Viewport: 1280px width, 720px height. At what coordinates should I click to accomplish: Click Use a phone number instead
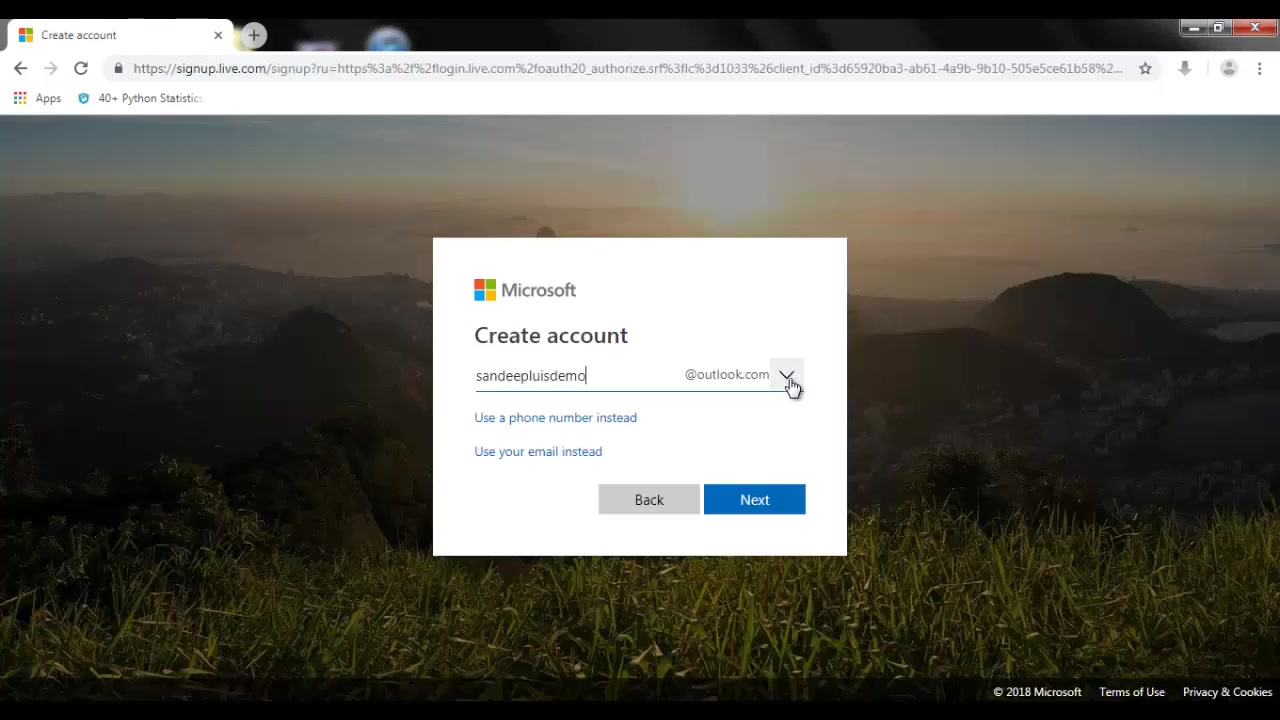point(555,417)
